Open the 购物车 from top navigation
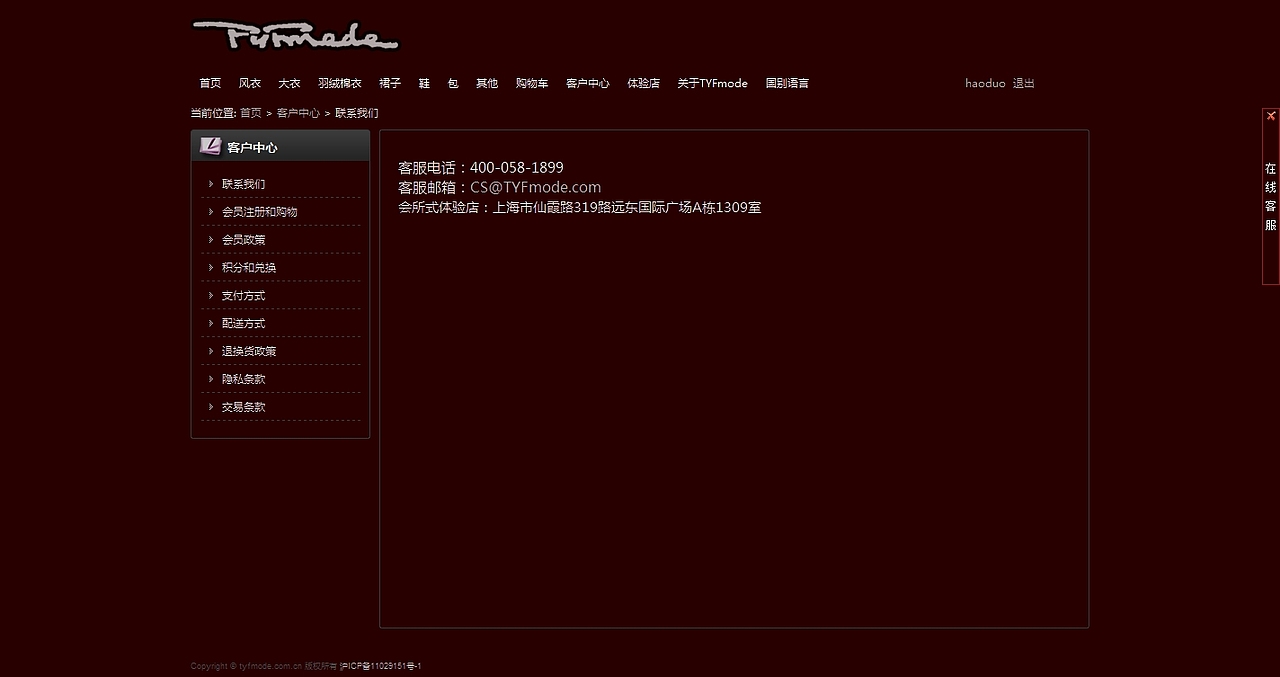Image resolution: width=1280 pixels, height=677 pixels. tap(531, 83)
